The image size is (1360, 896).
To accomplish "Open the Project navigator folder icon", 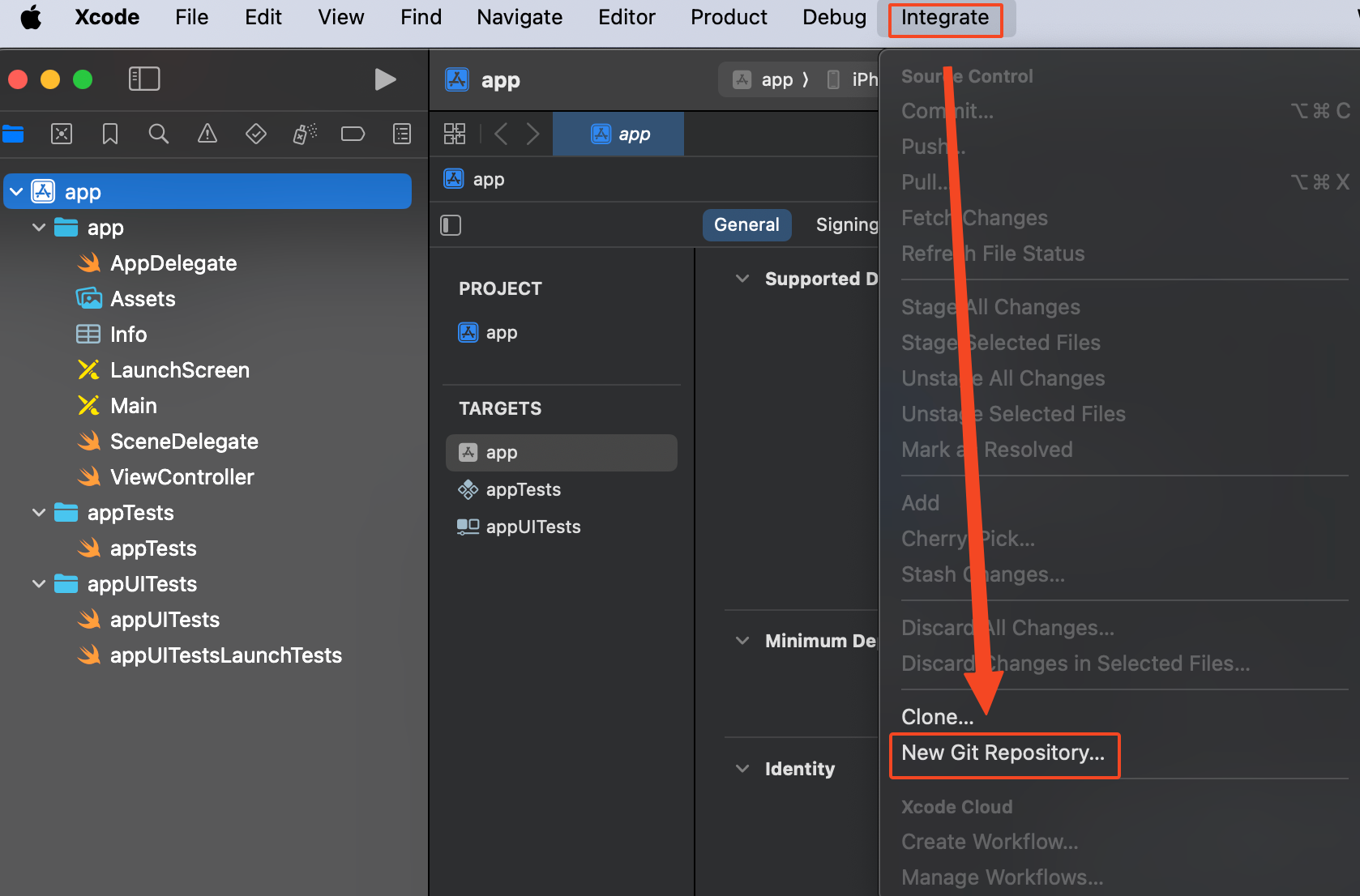I will (x=13, y=134).
